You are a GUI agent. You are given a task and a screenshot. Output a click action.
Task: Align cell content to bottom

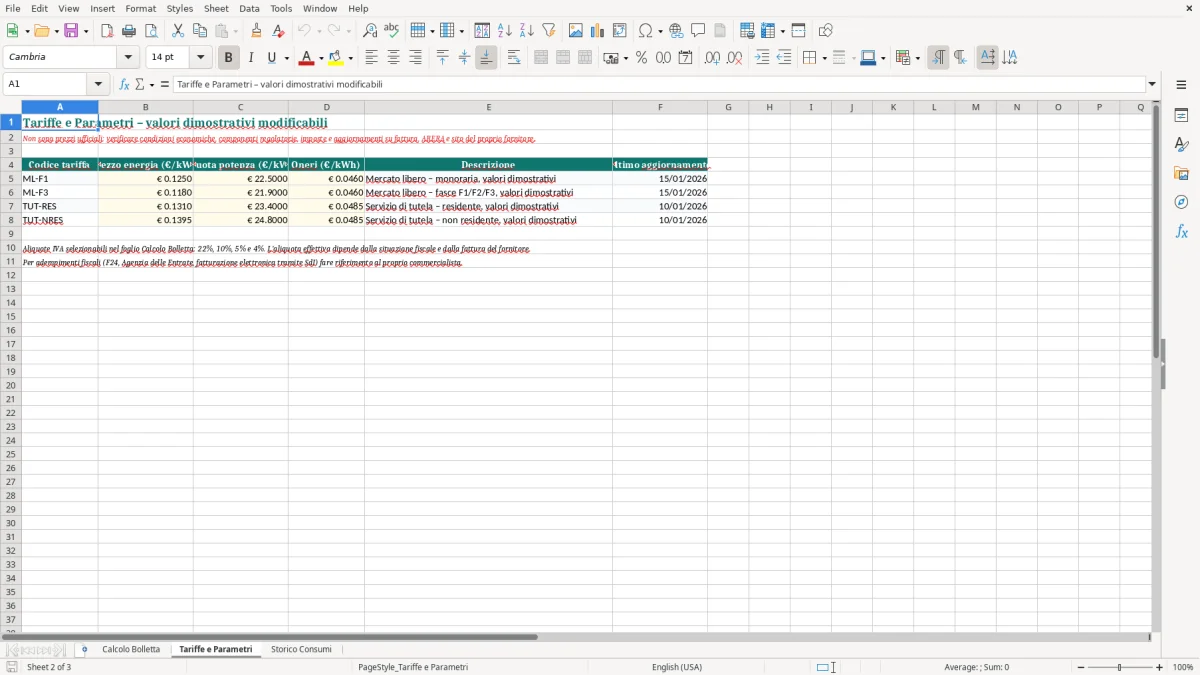[486, 58]
